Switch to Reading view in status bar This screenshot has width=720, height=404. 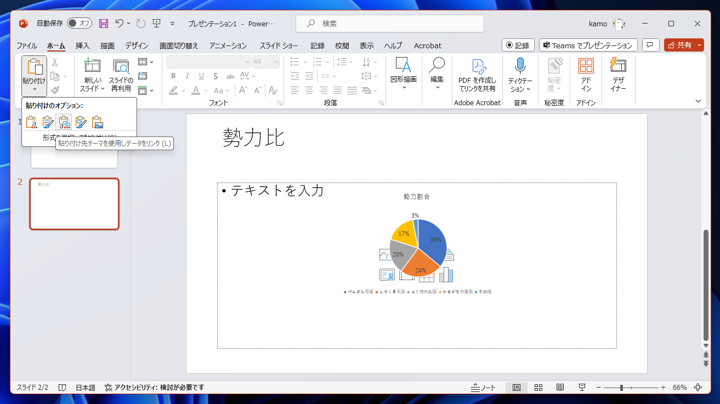(560, 387)
